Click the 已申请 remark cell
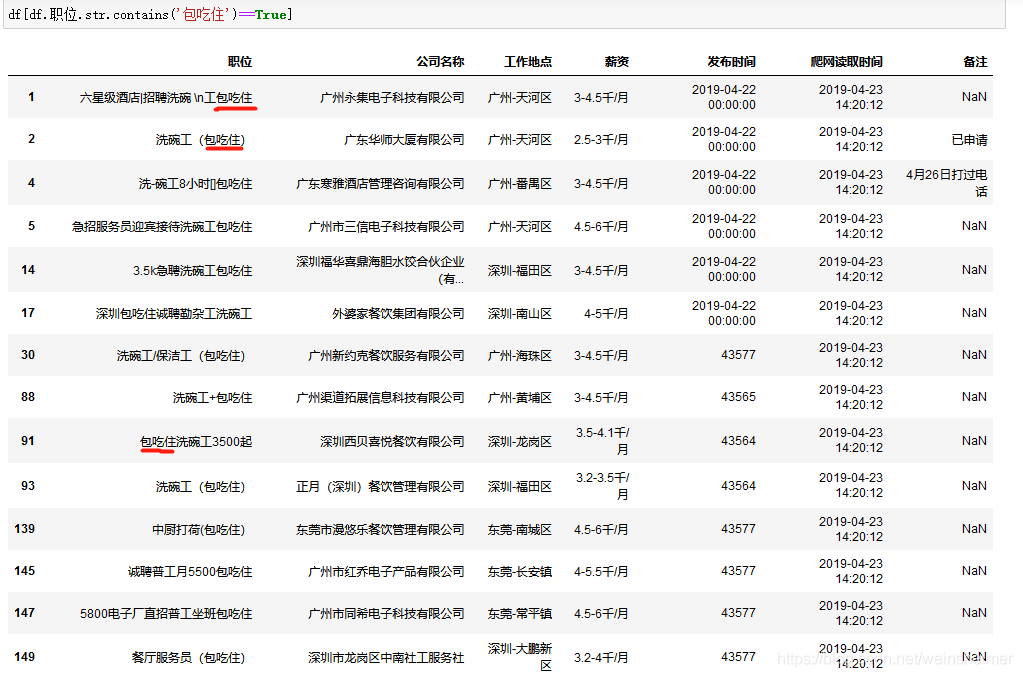The image size is (1023, 677). point(970,140)
